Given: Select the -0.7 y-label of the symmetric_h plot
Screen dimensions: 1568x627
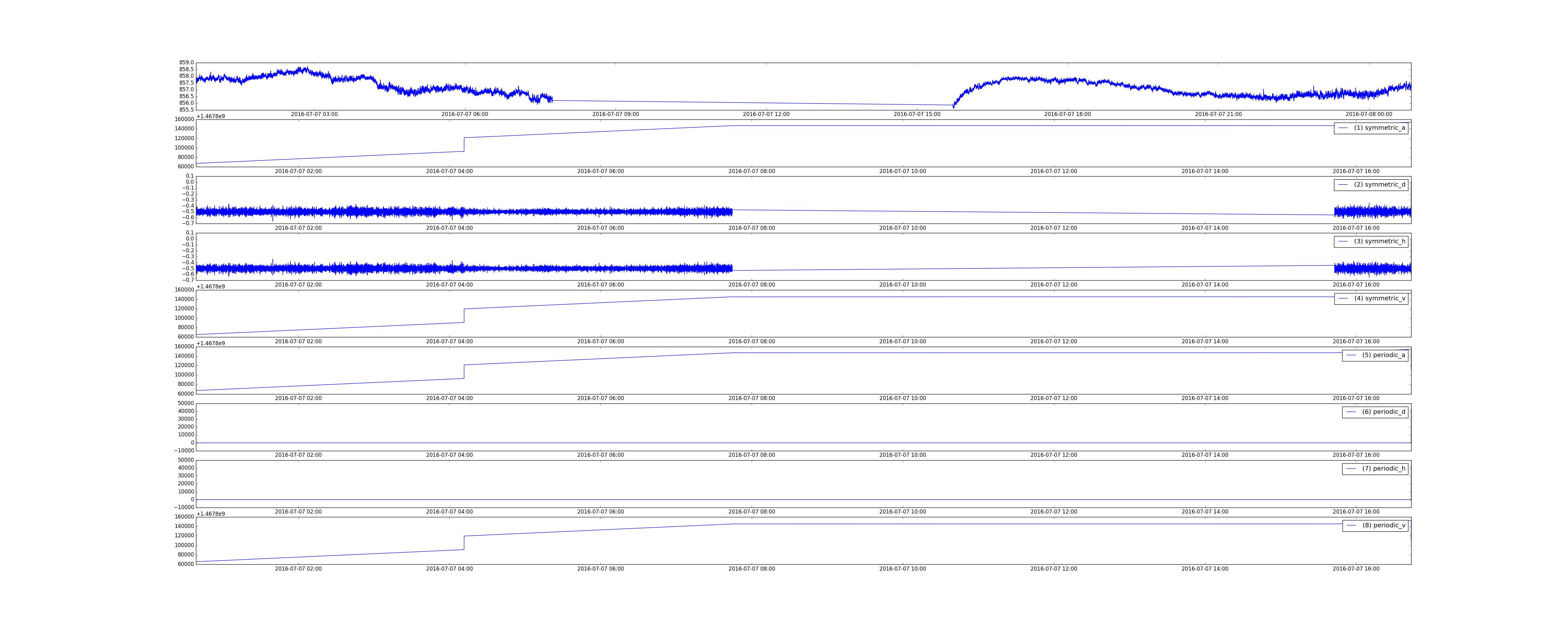Looking at the screenshot, I should (x=188, y=280).
